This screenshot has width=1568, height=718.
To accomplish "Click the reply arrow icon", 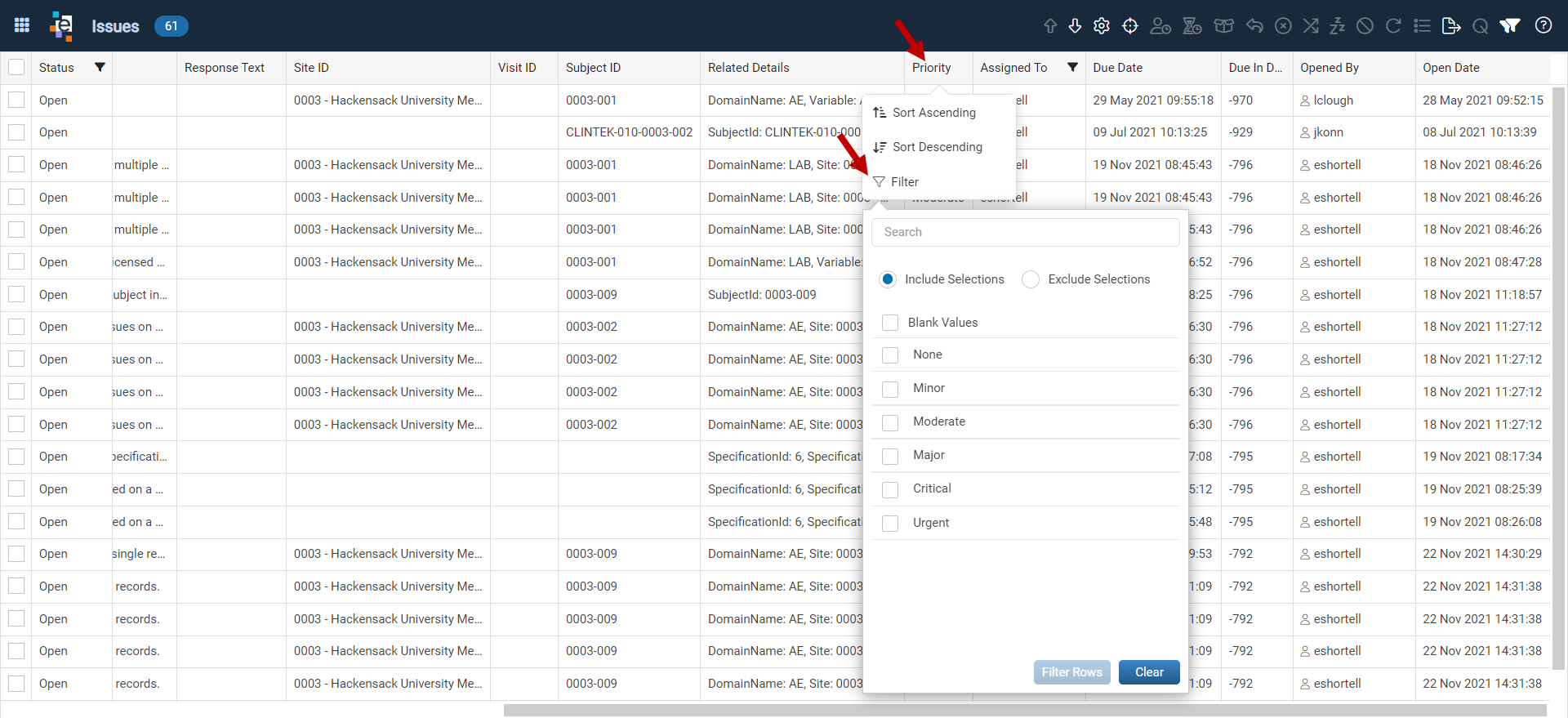I will coord(1254,26).
